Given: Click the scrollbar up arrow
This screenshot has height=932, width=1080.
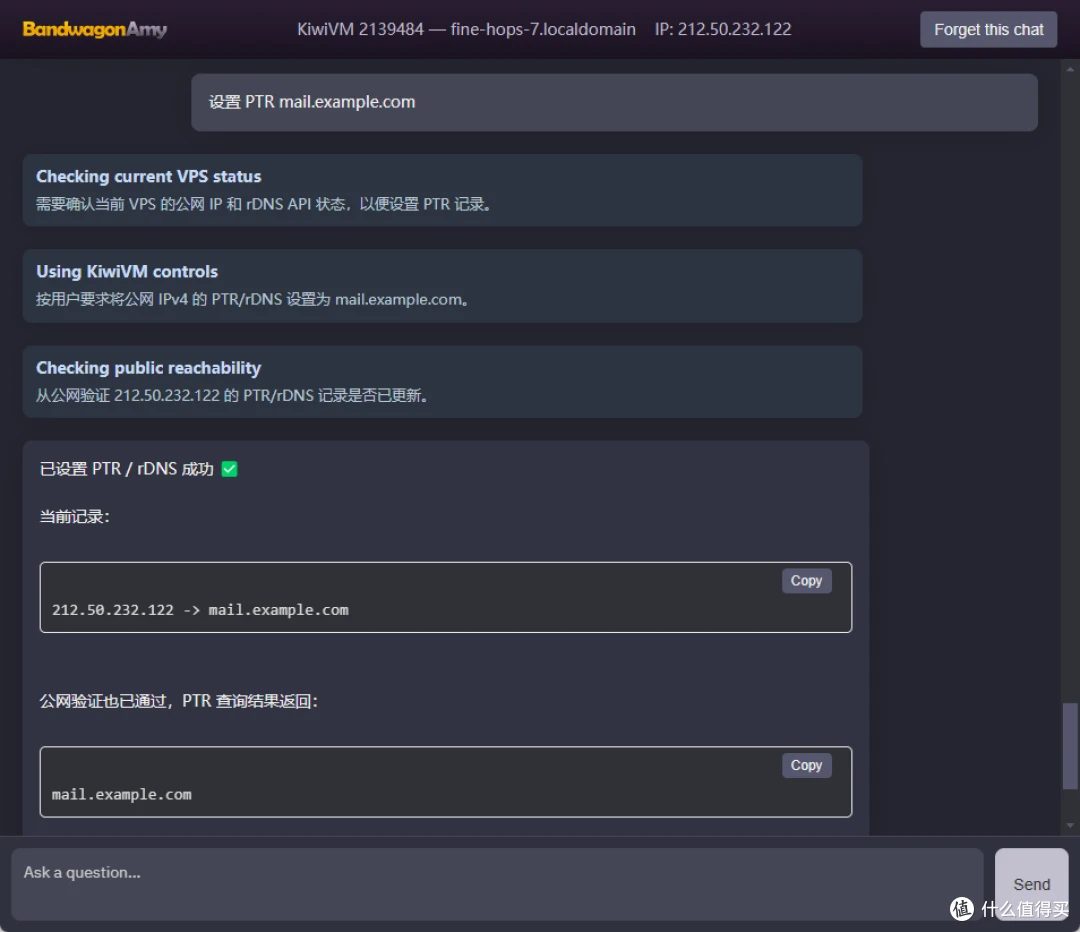Looking at the screenshot, I should (1070, 69).
